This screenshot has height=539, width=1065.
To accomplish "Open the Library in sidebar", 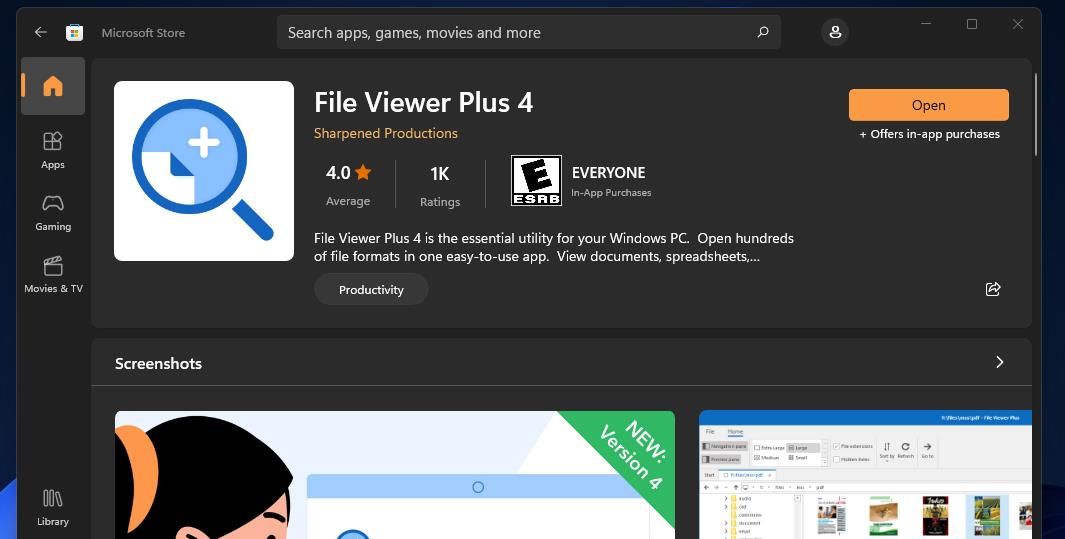I will point(53,508).
